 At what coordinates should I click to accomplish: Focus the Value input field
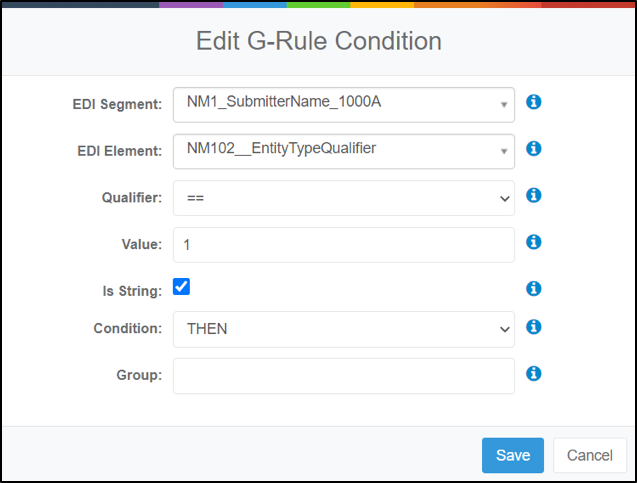click(x=344, y=245)
